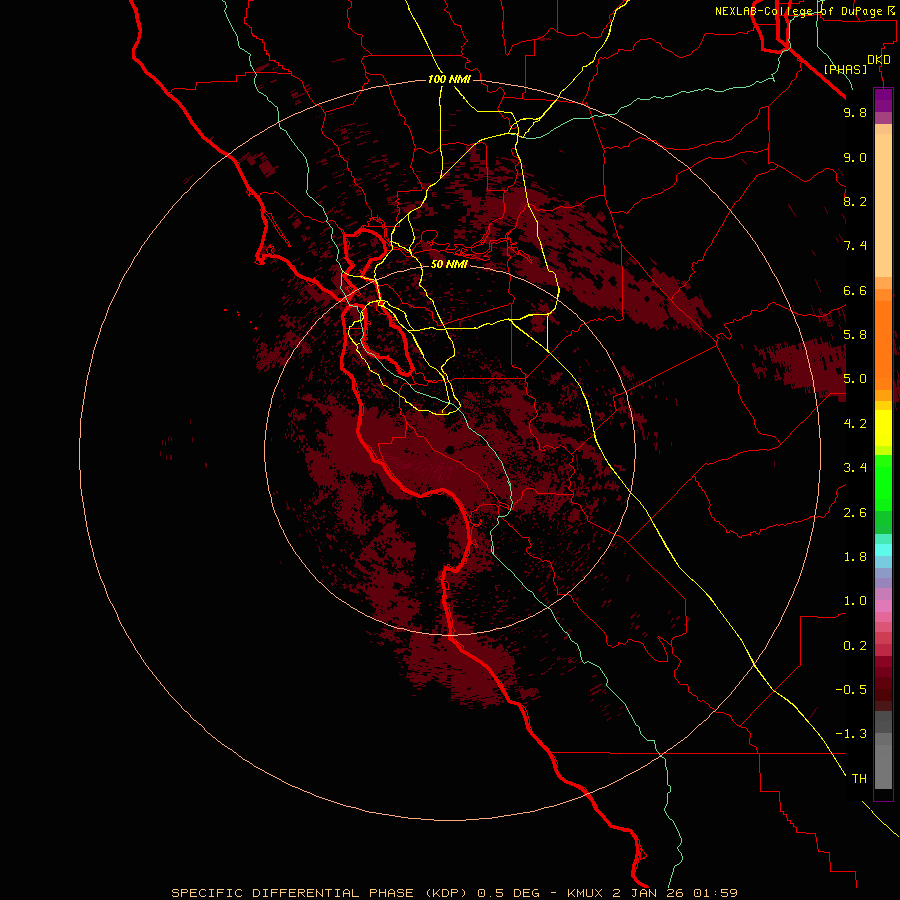The width and height of the screenshot is (900, 900).
Task: Pick the purple top segment of the color bar
Action: tap(883, 100)
